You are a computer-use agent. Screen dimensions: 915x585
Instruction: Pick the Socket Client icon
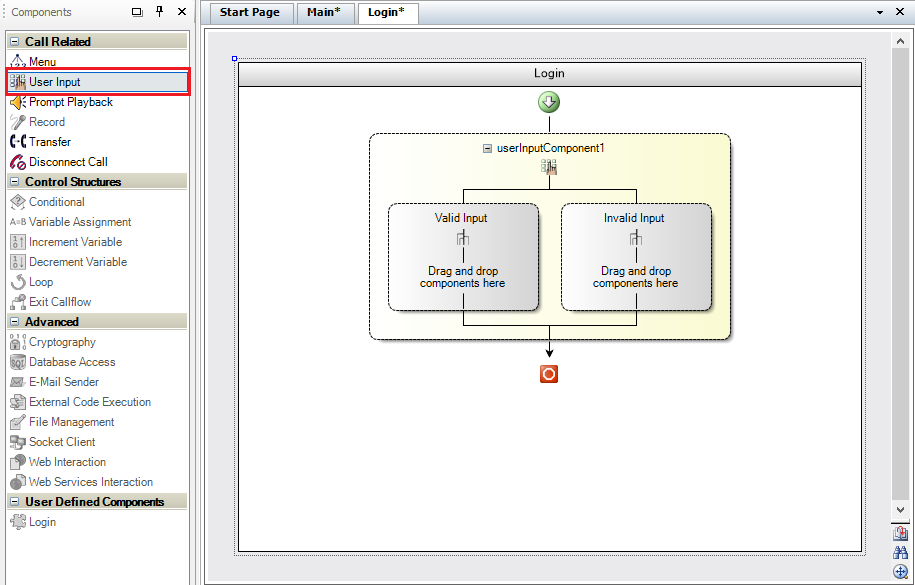click(18, 442)
